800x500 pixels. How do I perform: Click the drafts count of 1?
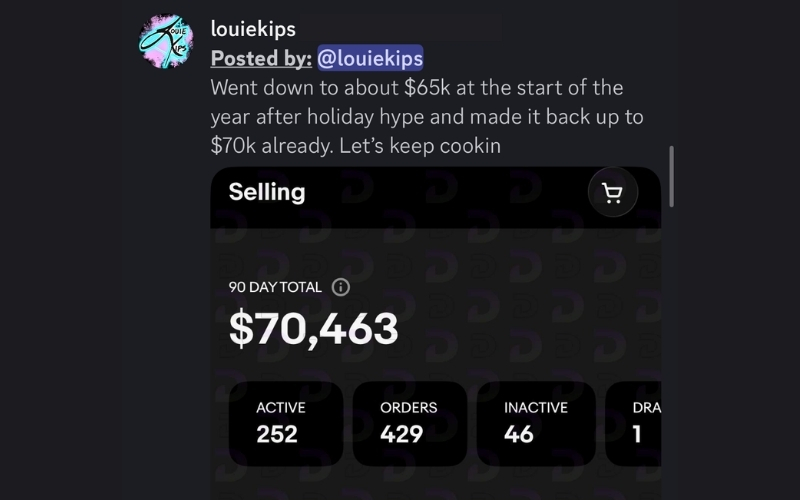coord(637,434)
